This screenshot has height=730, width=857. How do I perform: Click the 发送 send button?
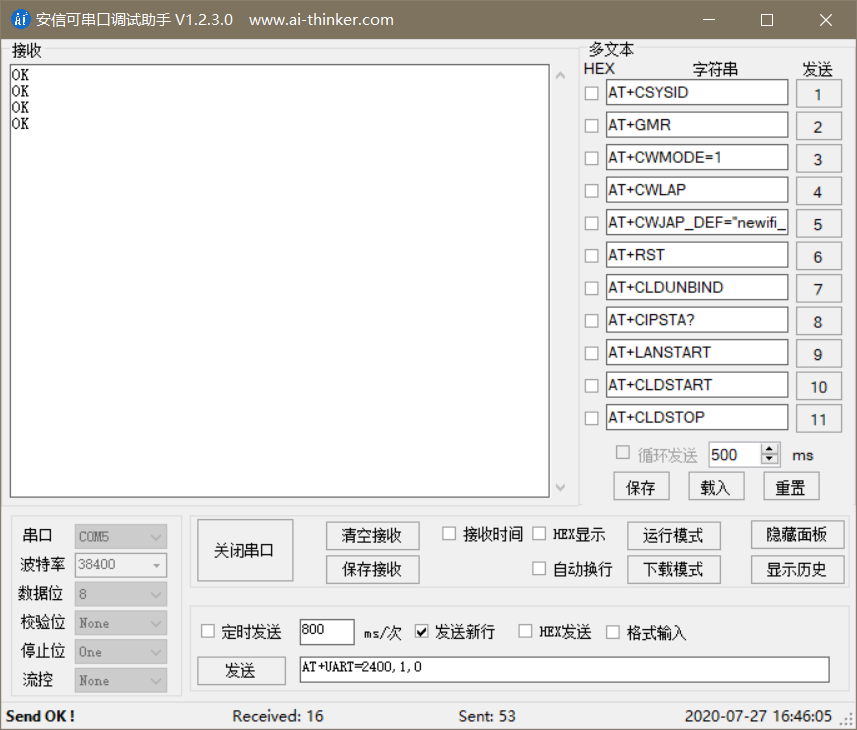[x=241, y=670]
